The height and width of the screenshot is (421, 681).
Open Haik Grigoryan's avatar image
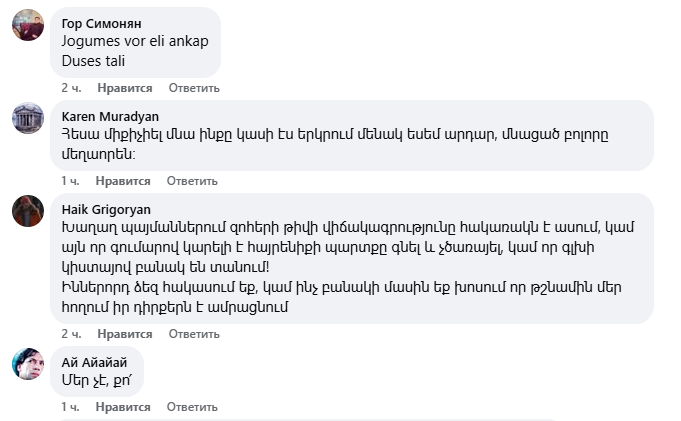tap(27, 210)
